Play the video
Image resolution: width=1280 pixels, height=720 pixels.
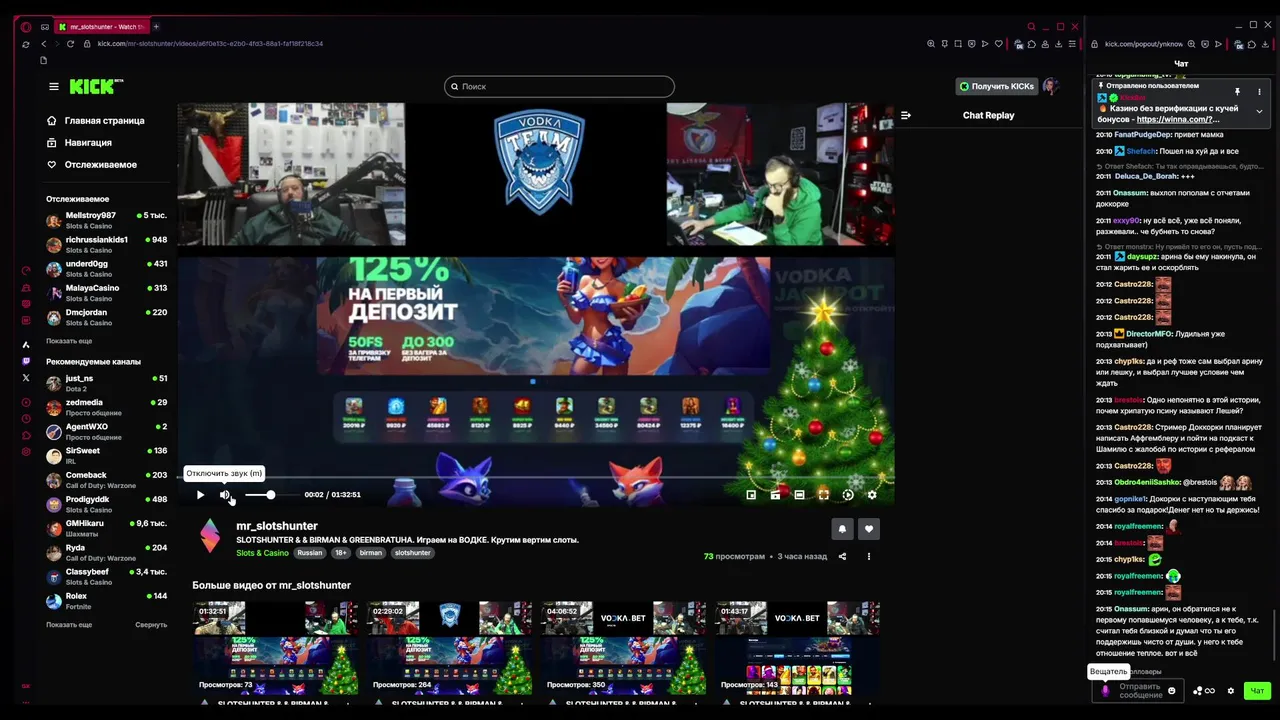[x=200, y=495]
